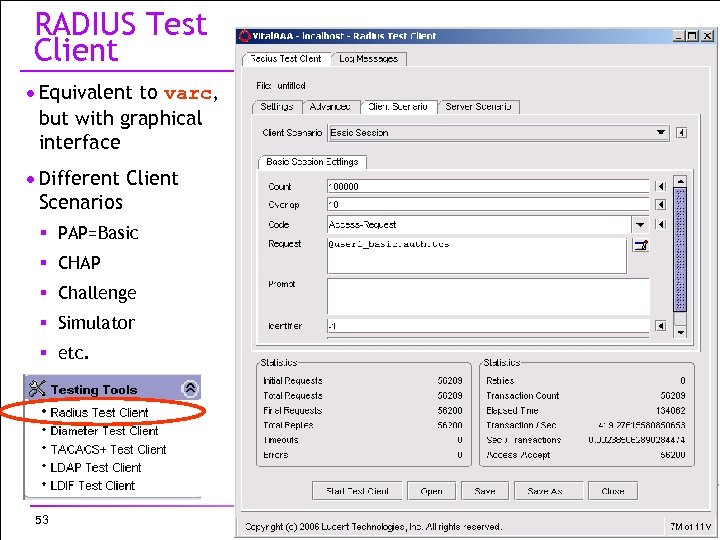Click the reset arrow beside Client Scenario dropdown
The width and height of the screenshot is (720, 540).
click(x=681, y=133)
